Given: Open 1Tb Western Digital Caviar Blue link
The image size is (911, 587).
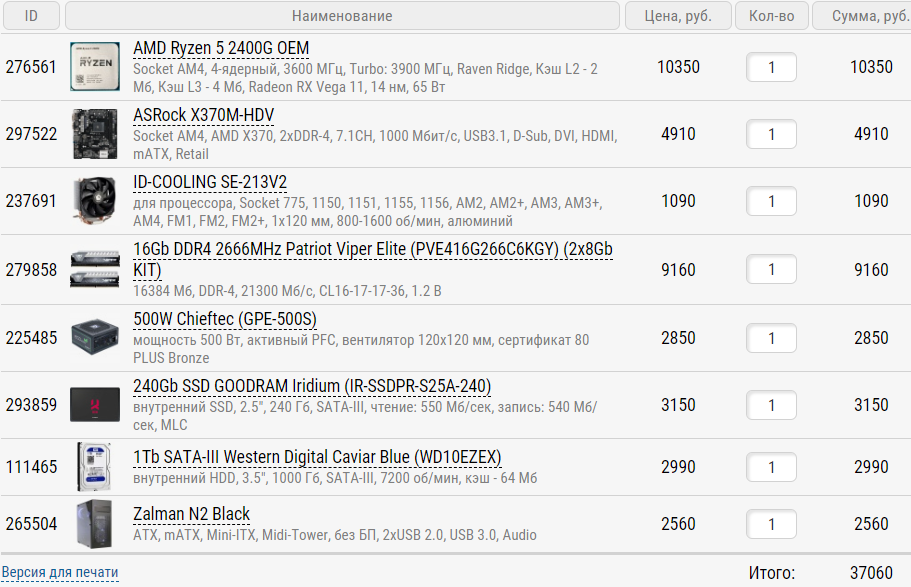Looking at the screenshot, I should (317, 457).
